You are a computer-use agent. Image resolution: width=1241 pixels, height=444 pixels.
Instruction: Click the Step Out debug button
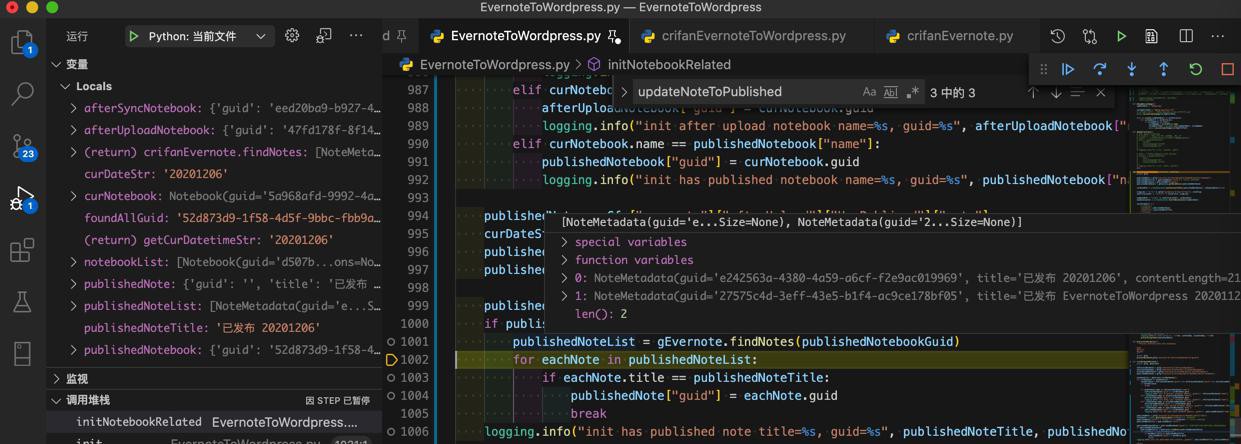(x=1164, y=69)
